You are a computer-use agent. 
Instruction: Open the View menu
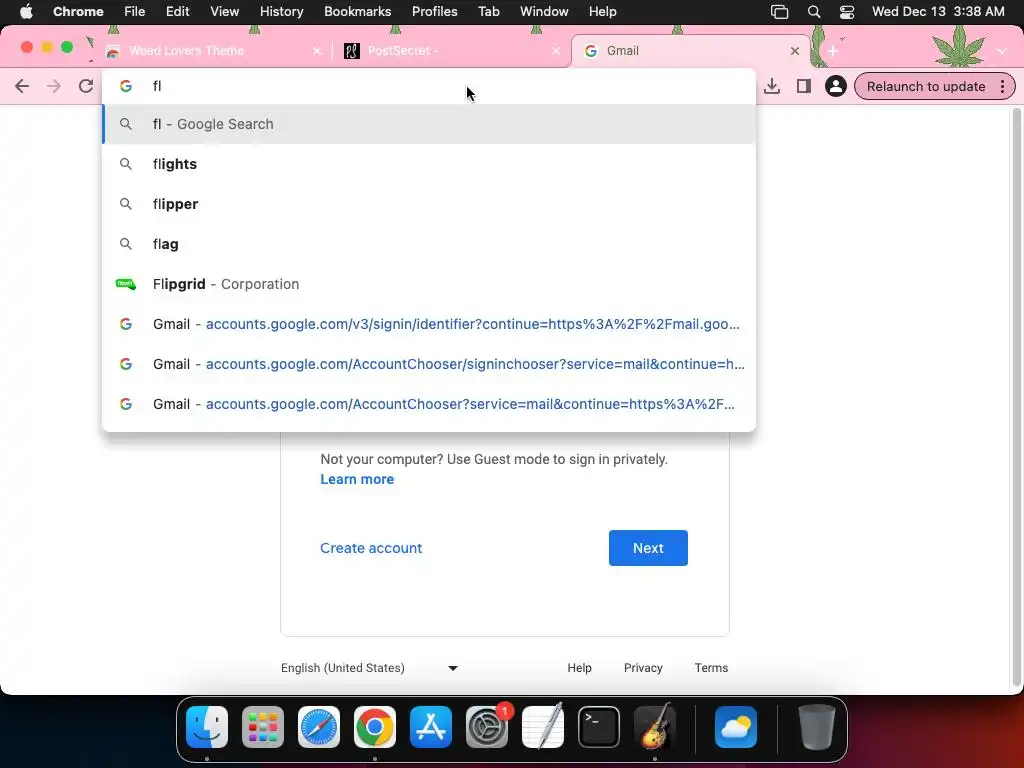click(x=224, y=12)
